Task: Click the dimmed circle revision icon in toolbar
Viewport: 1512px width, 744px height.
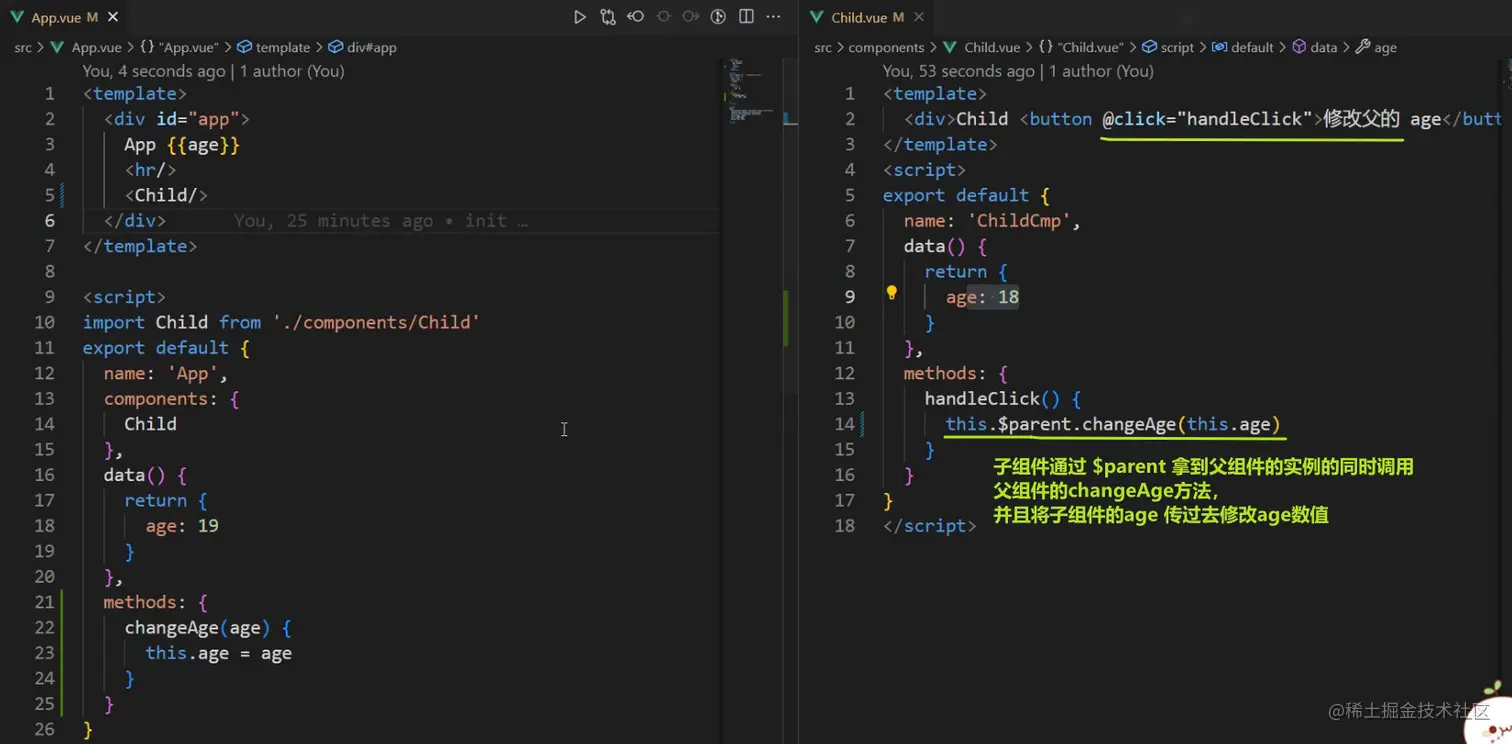Action: pos(663,17)
